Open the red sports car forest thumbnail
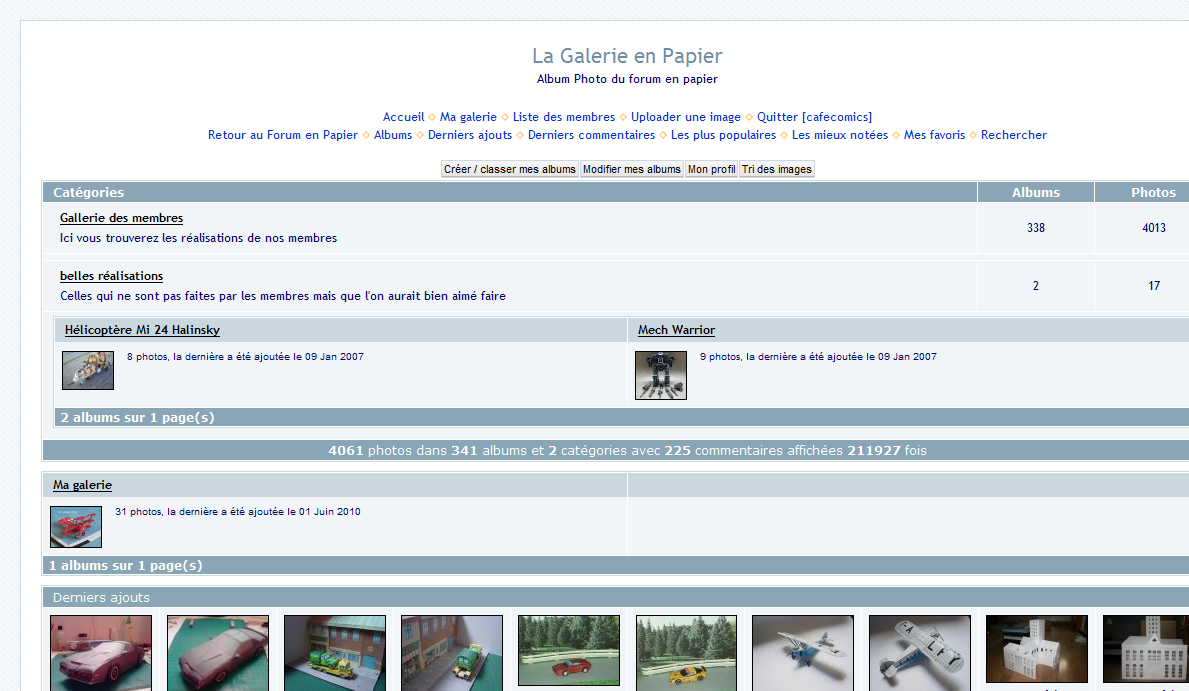 [568, 651]
